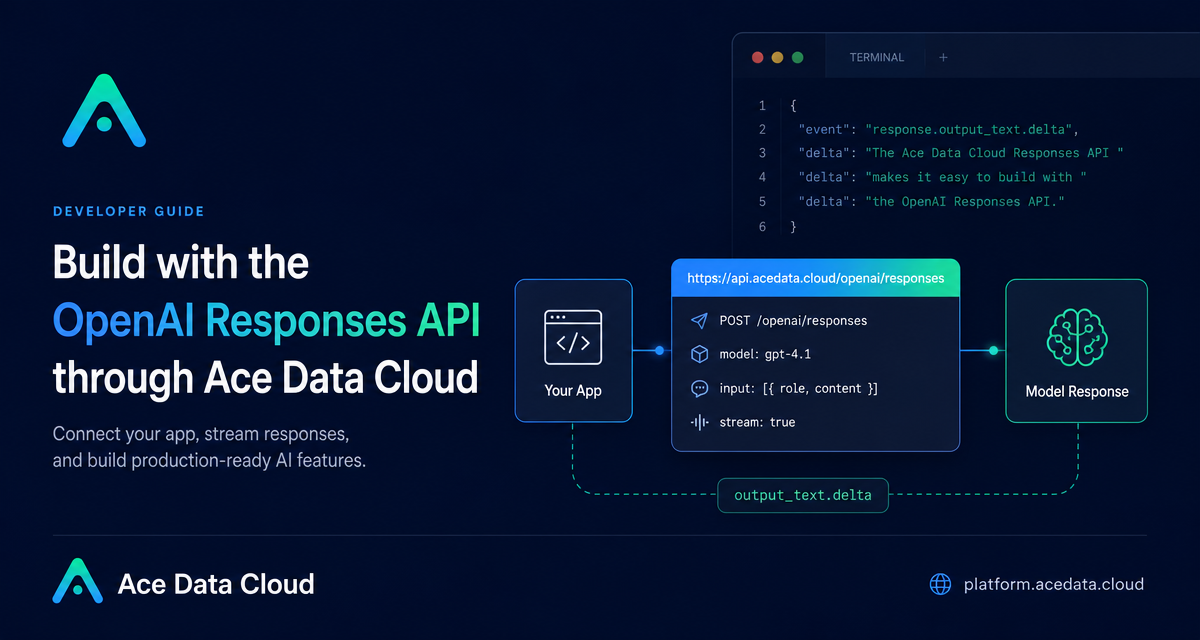Viewport: 1200px width, 640px height.
Task: Click the yellow terminal window dot
Action: point(777,58)
